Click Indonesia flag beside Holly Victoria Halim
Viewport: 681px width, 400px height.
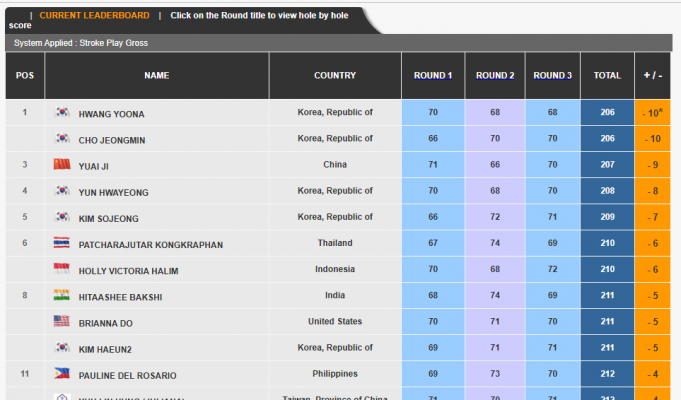[62, 269]
